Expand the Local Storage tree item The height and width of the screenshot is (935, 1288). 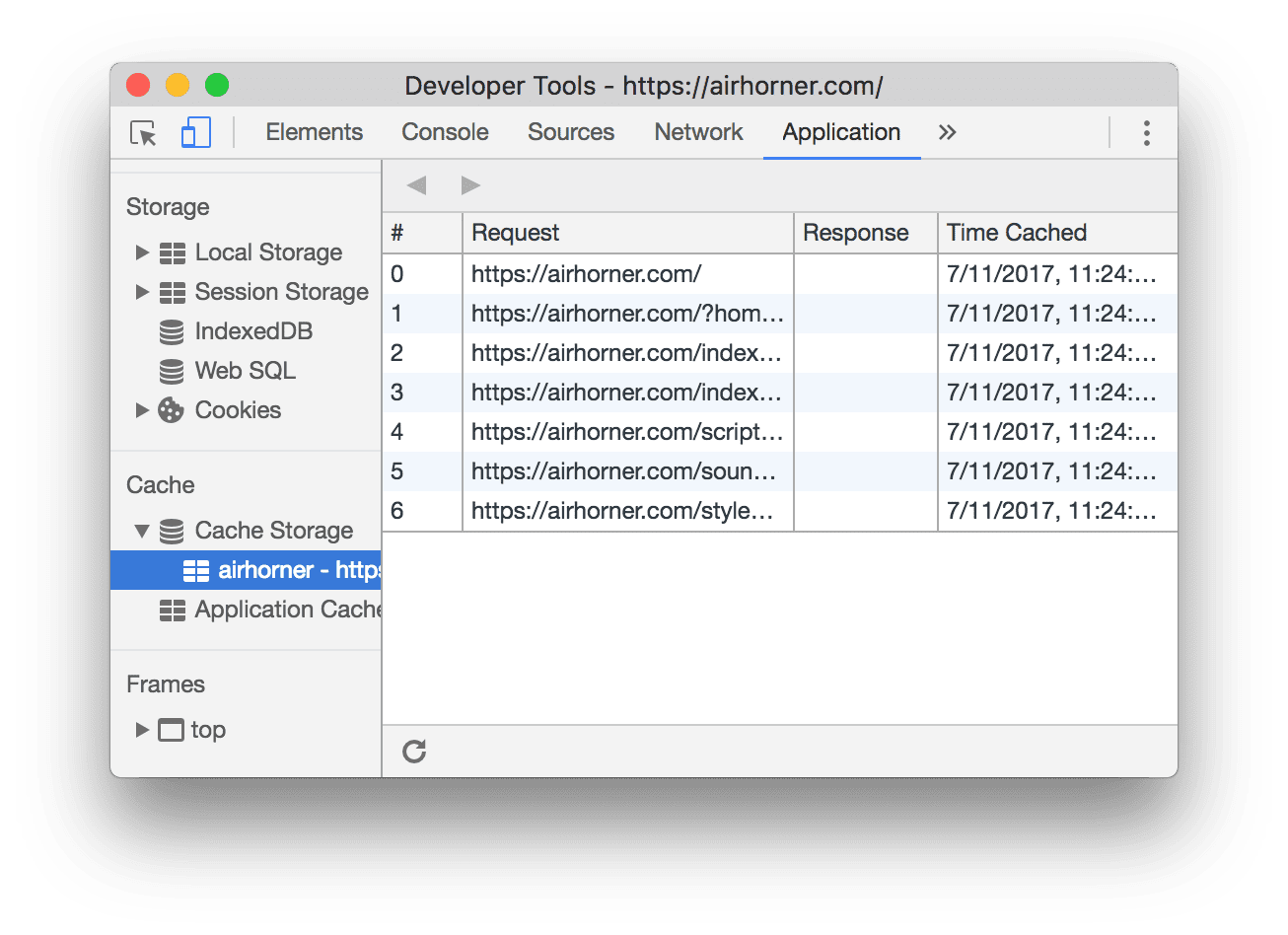point(141,252)
